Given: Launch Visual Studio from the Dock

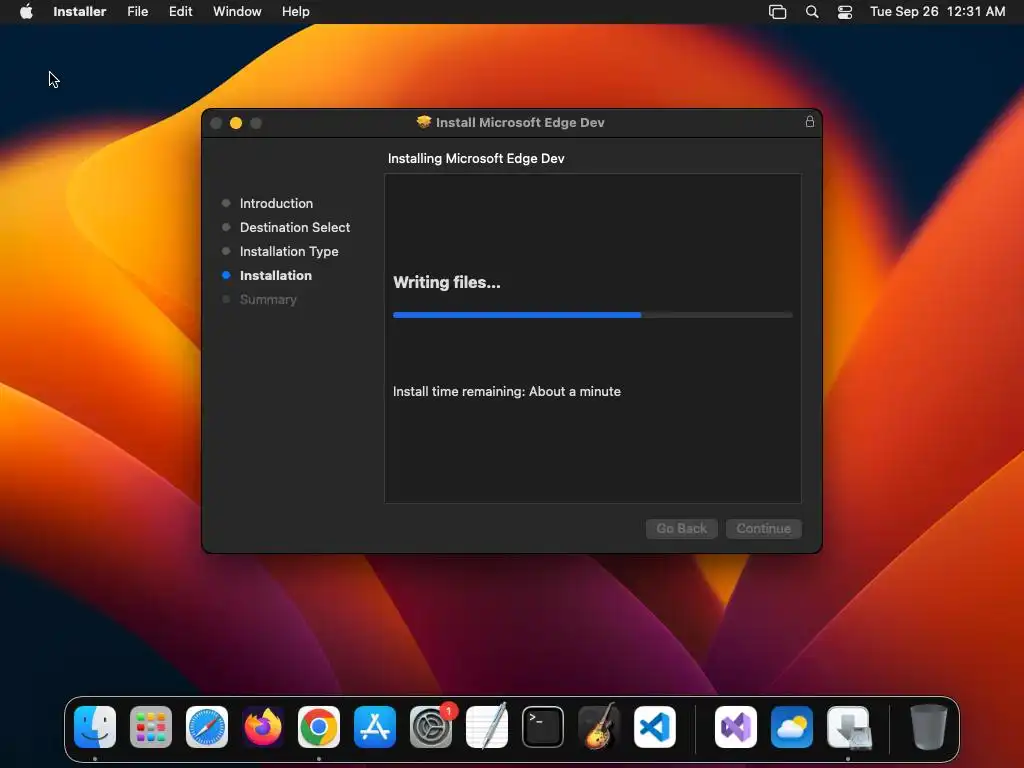Looking at the screenshot, I should click(x=736, y=727).
